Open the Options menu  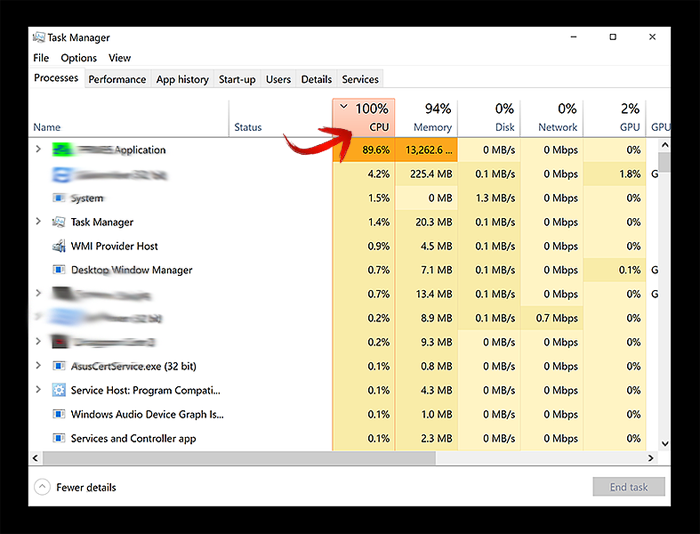(x=79, y=58)
